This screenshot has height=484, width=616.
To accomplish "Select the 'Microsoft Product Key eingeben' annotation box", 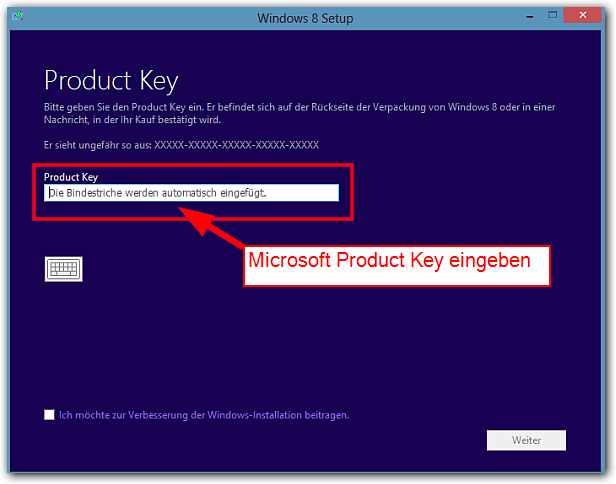I will [x=397, y=266].
